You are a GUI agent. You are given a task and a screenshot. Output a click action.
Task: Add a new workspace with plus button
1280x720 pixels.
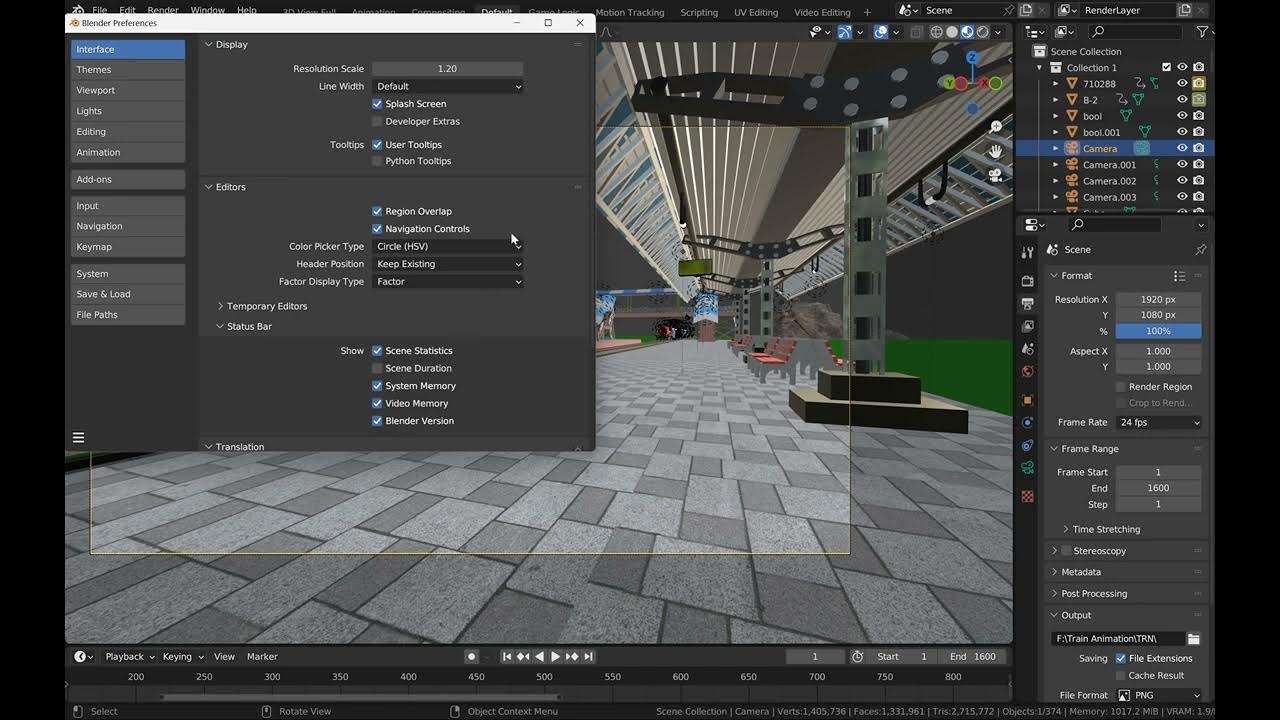coord(867,12)
